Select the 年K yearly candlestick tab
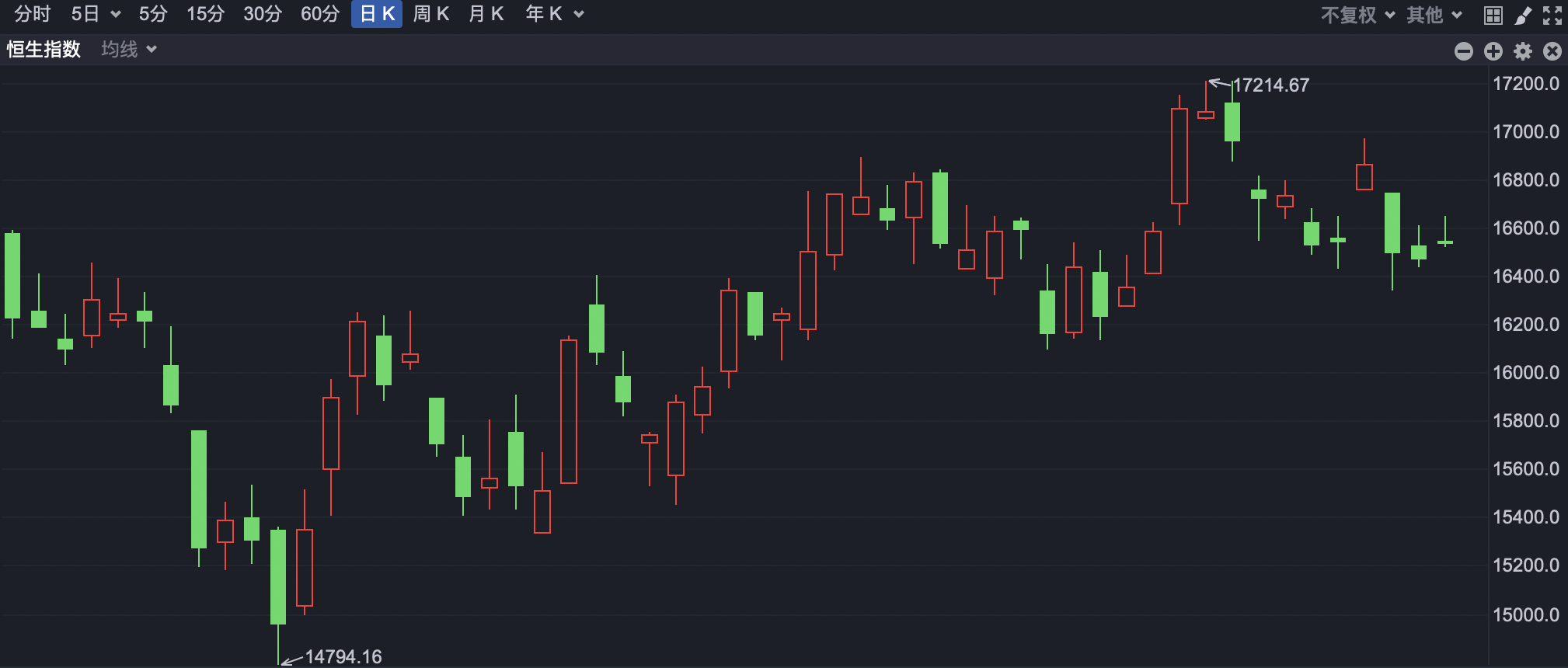The width and height of the screenshot is (1568, 668). (x=544, y=14)
